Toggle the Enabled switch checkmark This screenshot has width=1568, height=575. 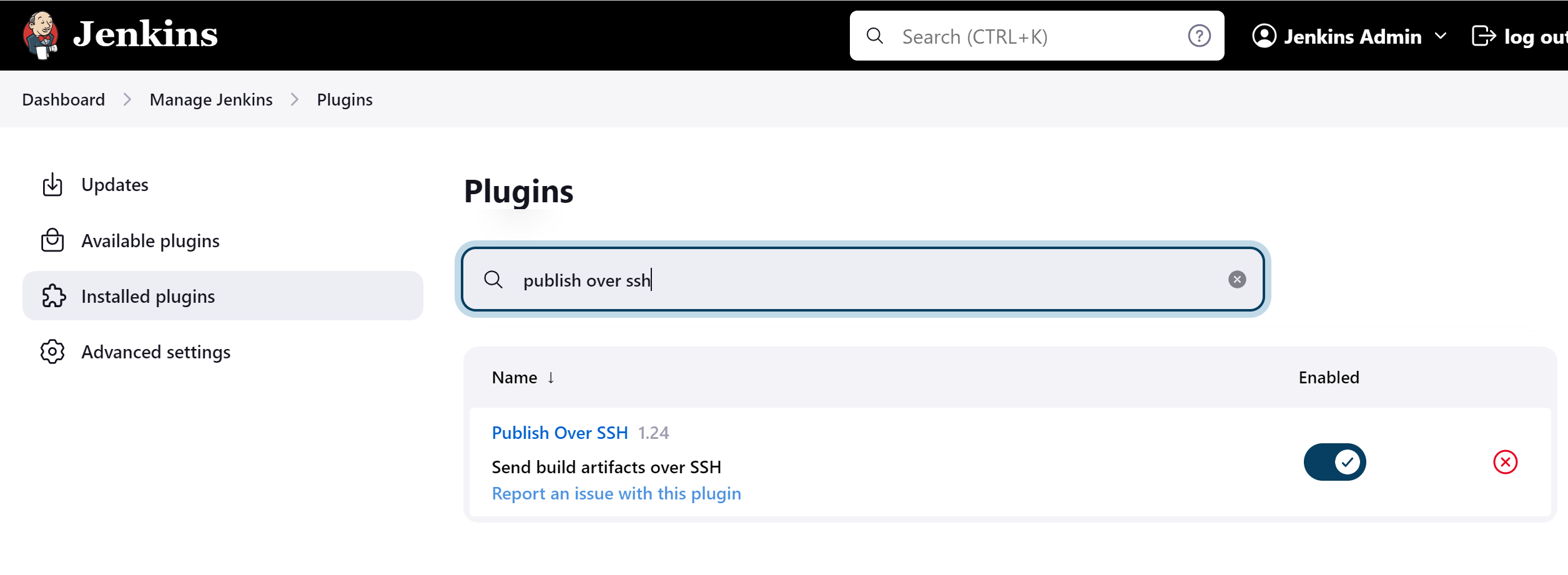[x=1346, y=461]
